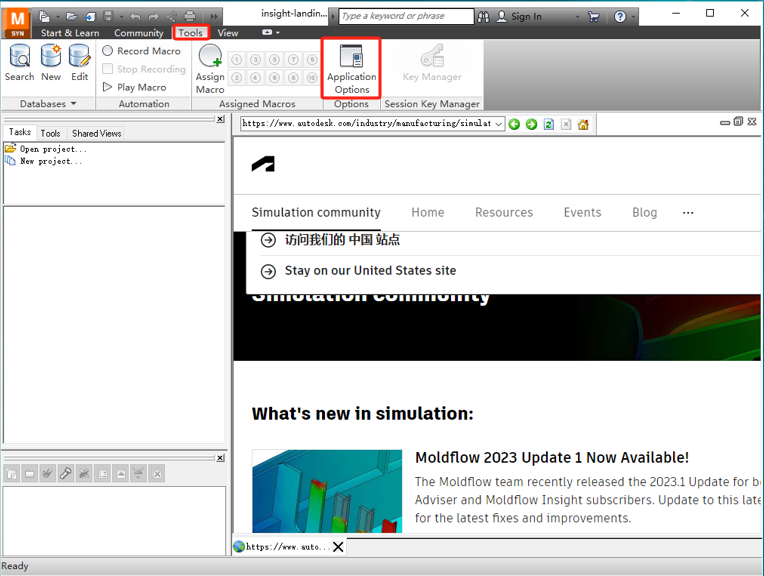Click the URL address field

367,124
